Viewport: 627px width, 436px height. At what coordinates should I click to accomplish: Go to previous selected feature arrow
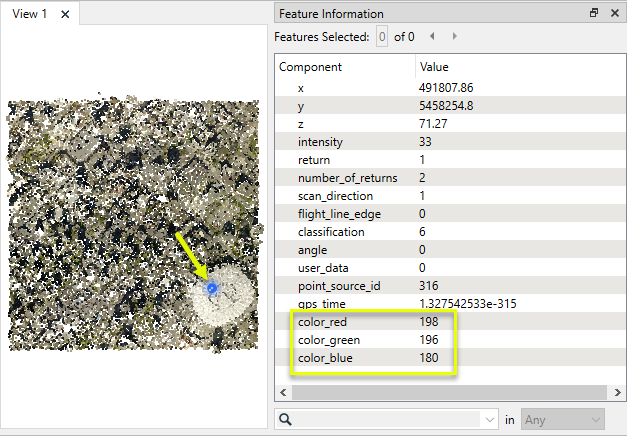click(432, 37)
